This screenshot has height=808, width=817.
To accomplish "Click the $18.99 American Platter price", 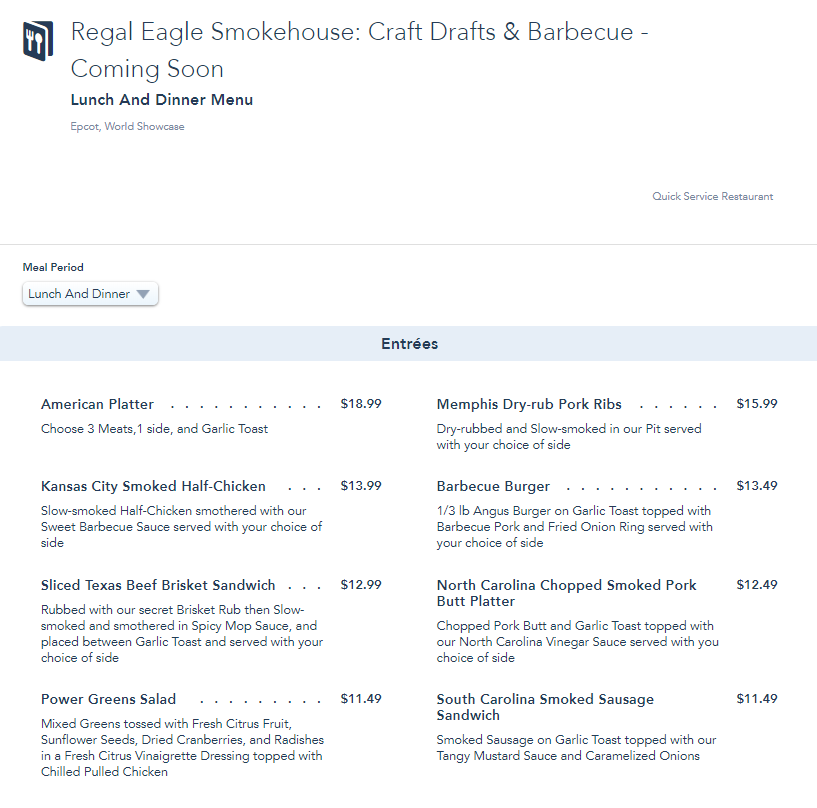I will tap(361, 405).
